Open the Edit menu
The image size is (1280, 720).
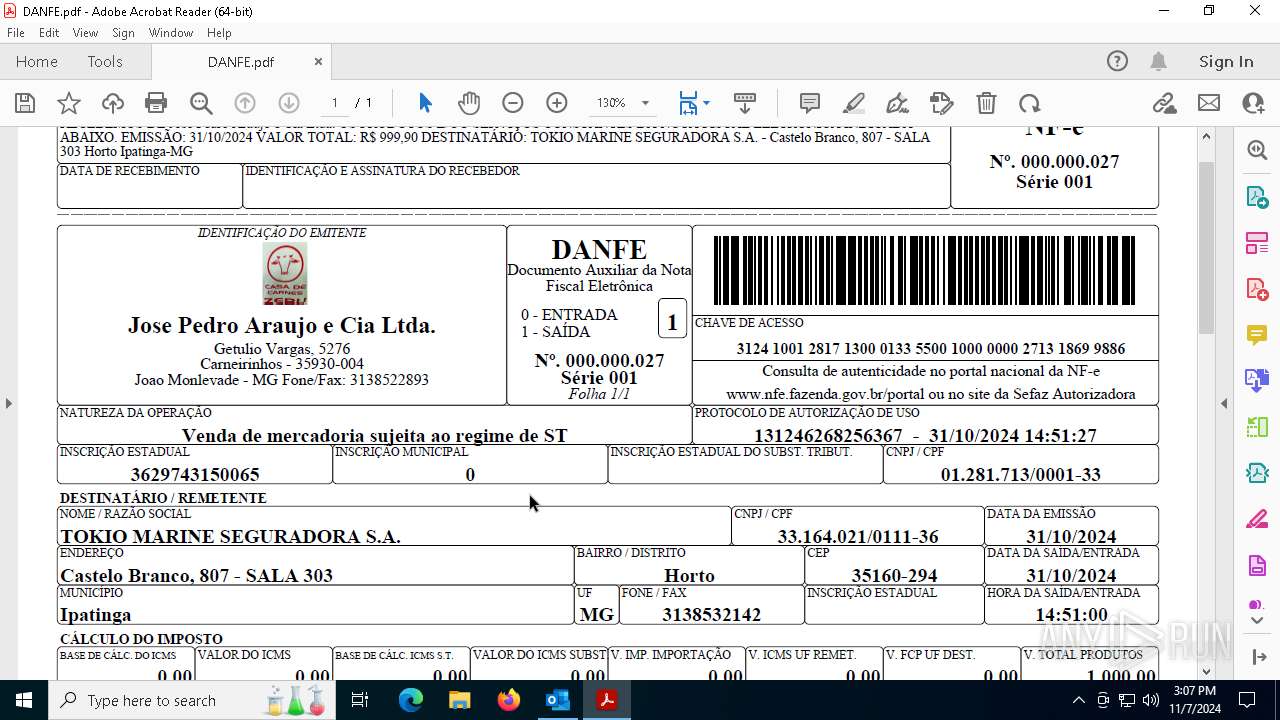point(49,33)
